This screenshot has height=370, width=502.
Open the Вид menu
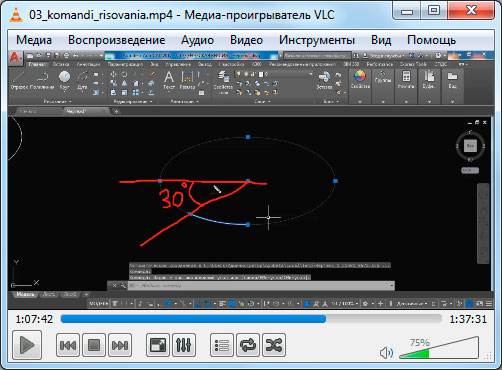381,40
